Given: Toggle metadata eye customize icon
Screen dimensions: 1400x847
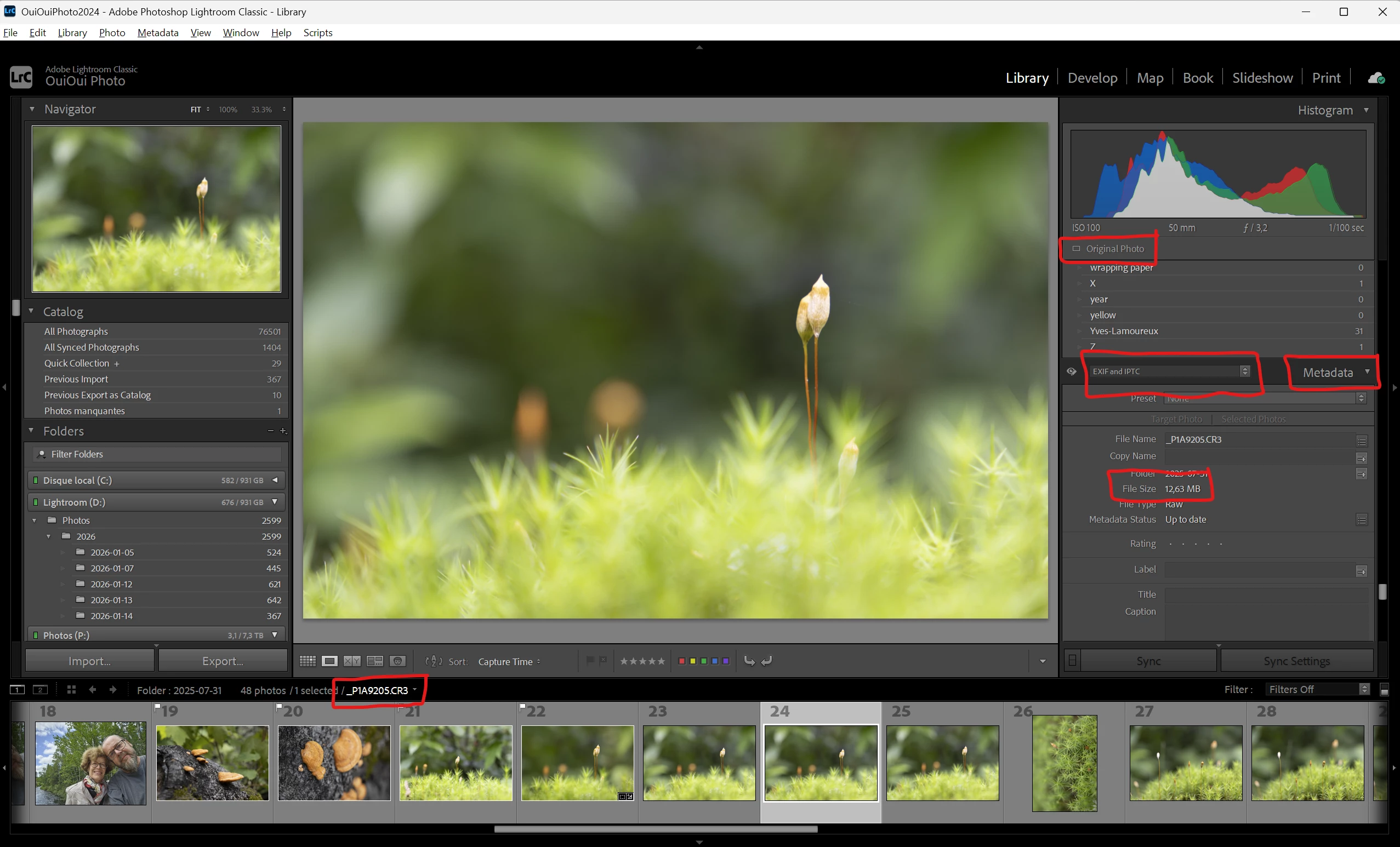Looking at the screenshot, I should [x=1072, y=371].
